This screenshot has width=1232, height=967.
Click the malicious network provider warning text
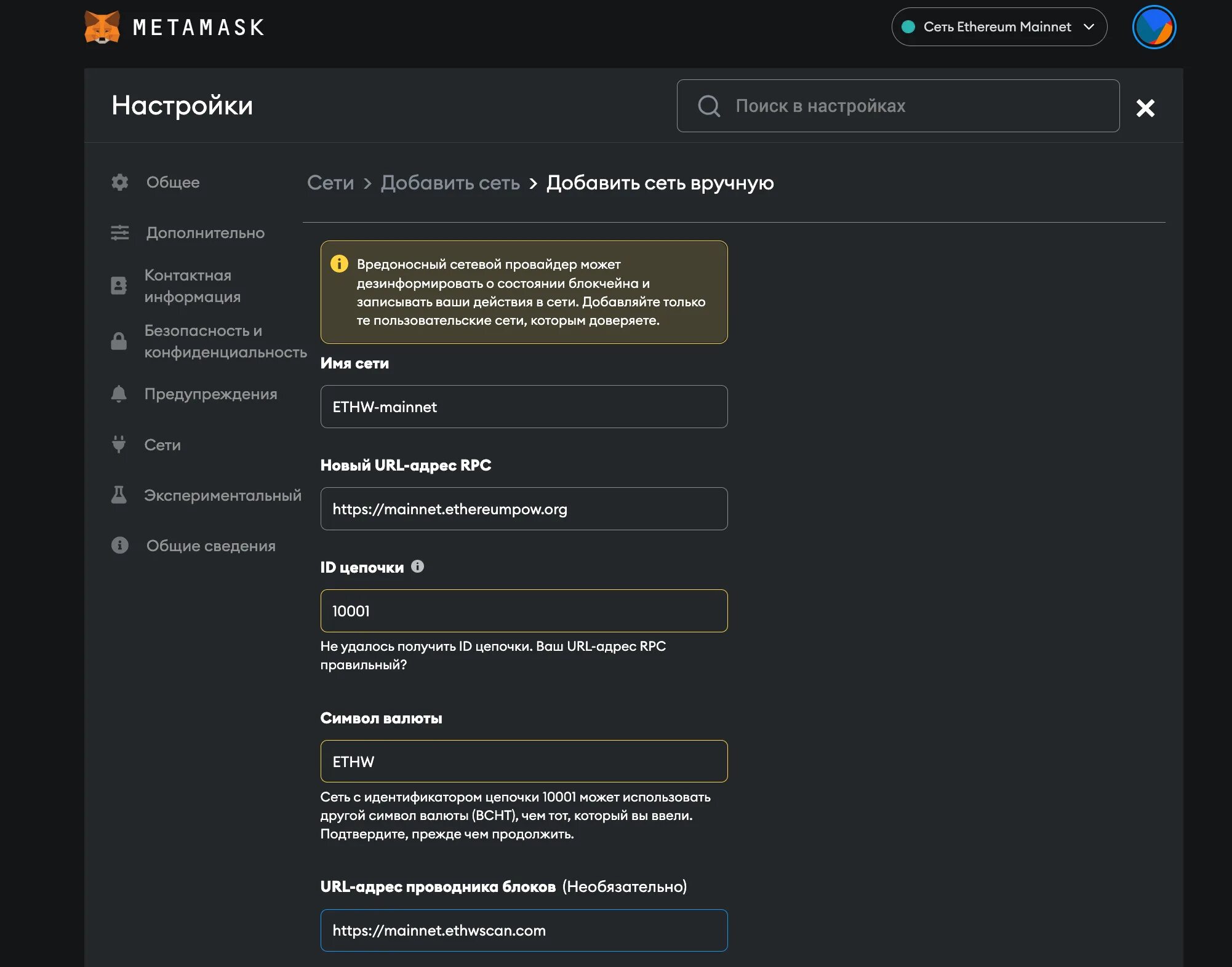pyautogui.click(x=531, y=292)
